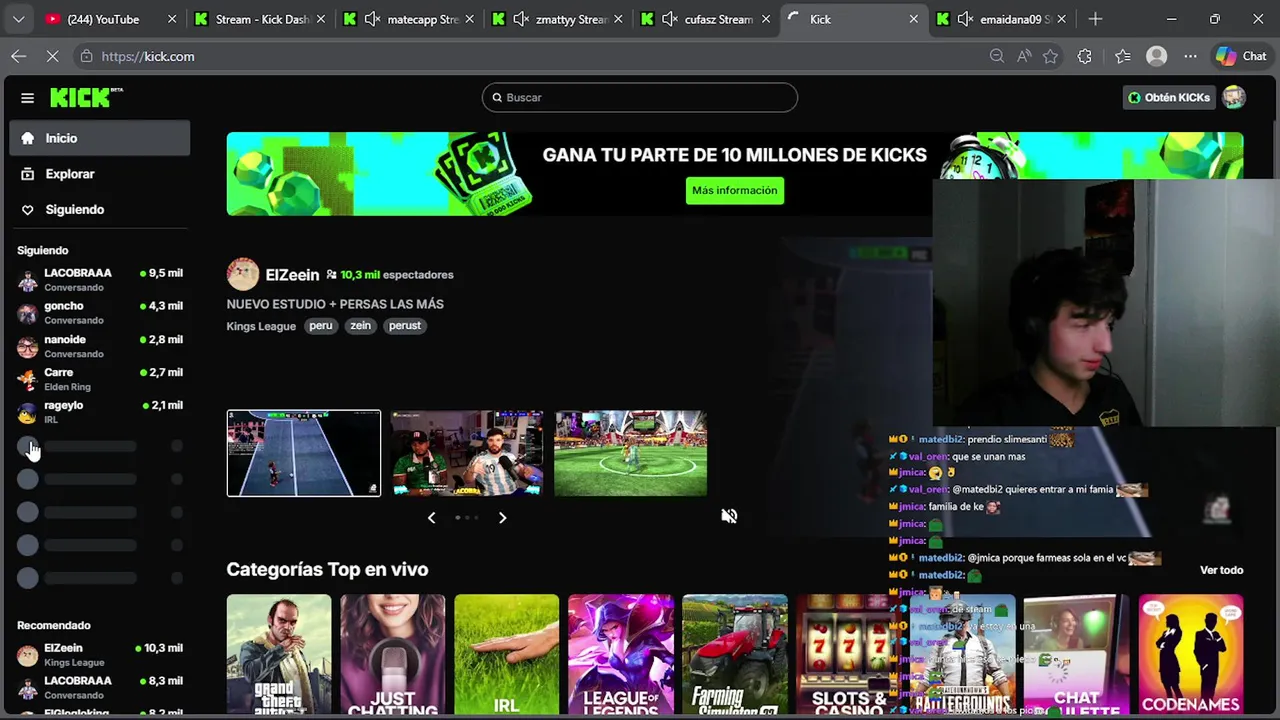Click Obtén KICKs button
The height and width of the screenshot is (720, 1280).
coord(1169,97)
